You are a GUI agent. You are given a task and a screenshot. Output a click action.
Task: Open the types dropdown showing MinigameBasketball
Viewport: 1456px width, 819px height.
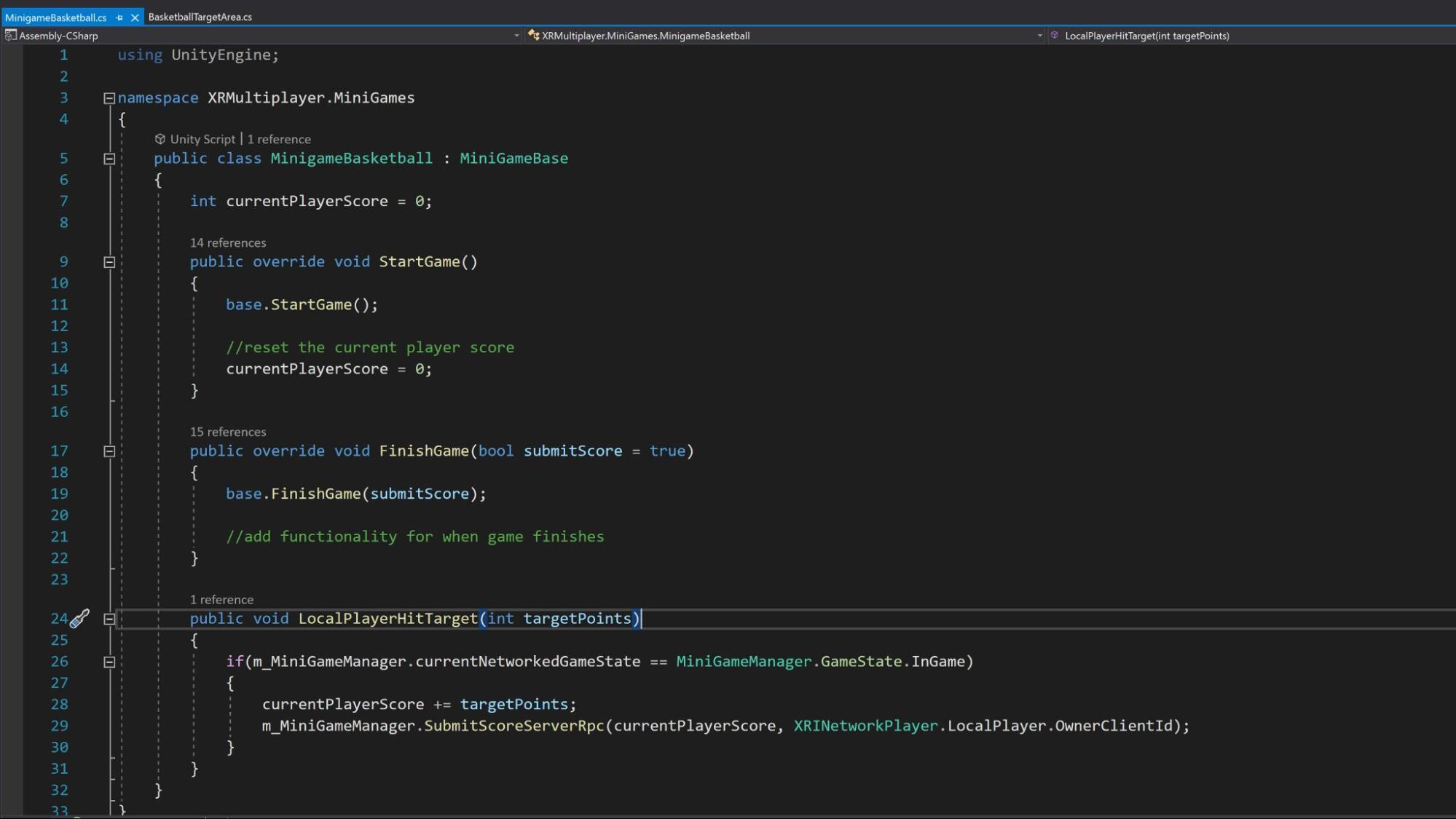click(x=1040, y=35)
